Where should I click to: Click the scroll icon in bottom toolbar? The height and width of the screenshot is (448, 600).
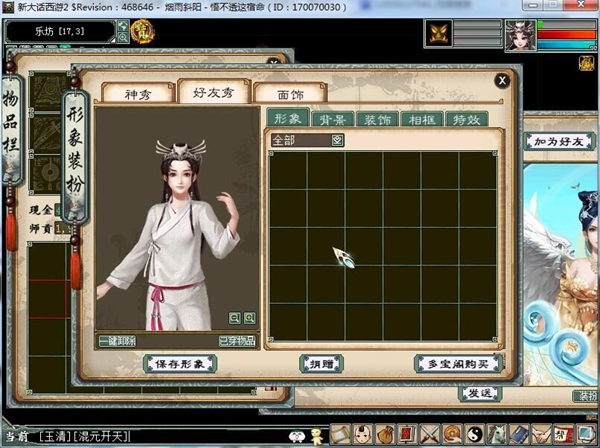(x=339, y=434)
